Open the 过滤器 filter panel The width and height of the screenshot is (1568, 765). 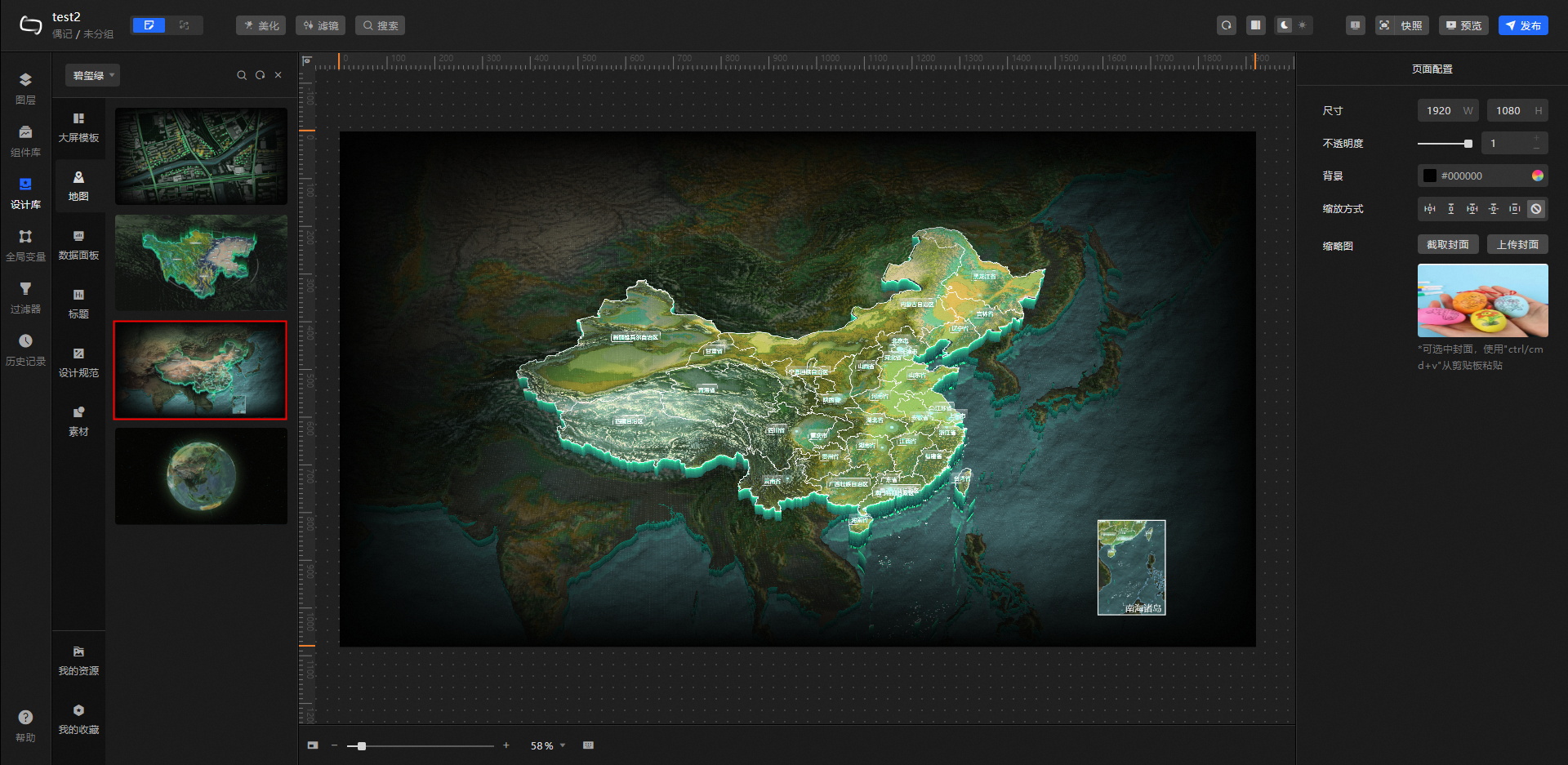pos(25,297)
